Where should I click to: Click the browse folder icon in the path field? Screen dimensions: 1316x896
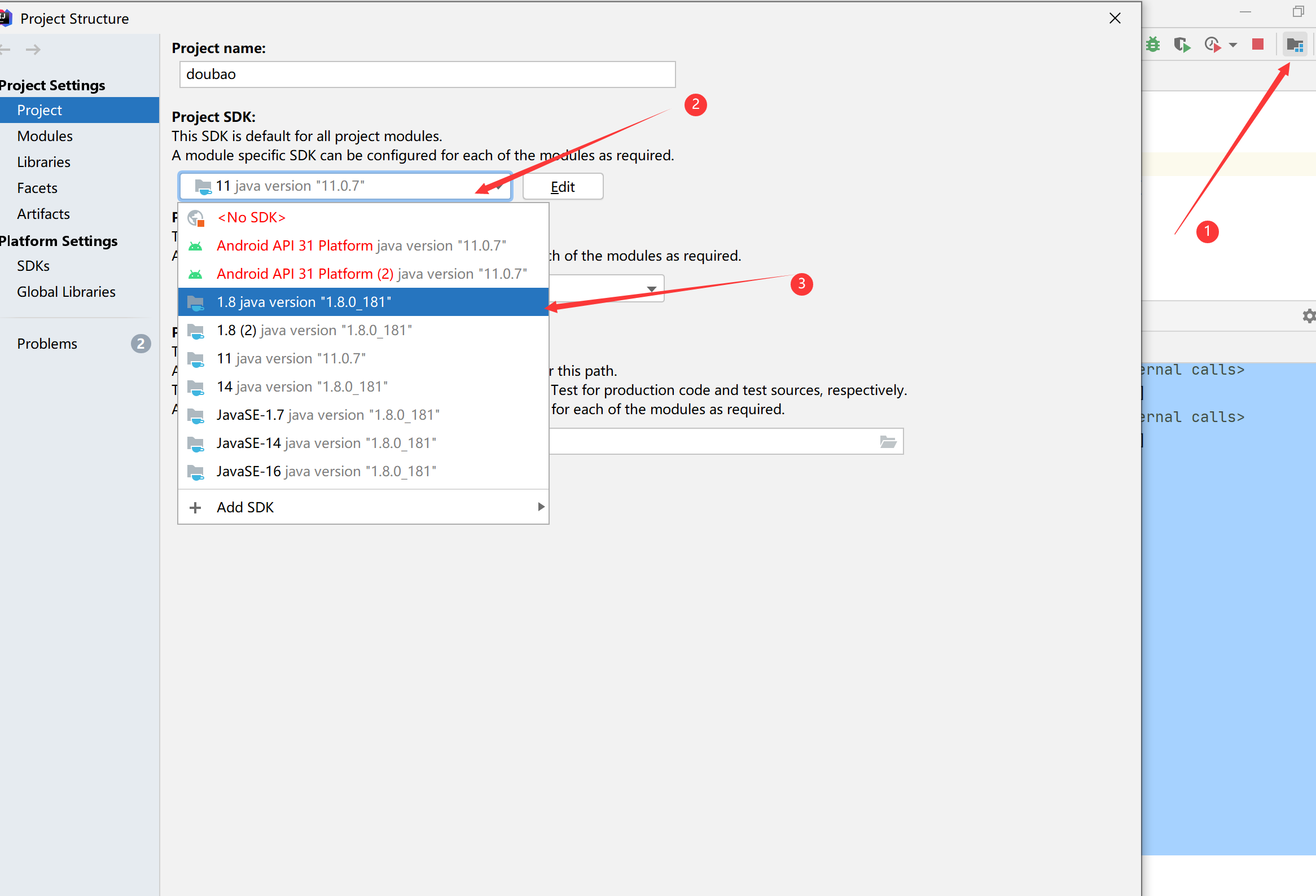887,441
